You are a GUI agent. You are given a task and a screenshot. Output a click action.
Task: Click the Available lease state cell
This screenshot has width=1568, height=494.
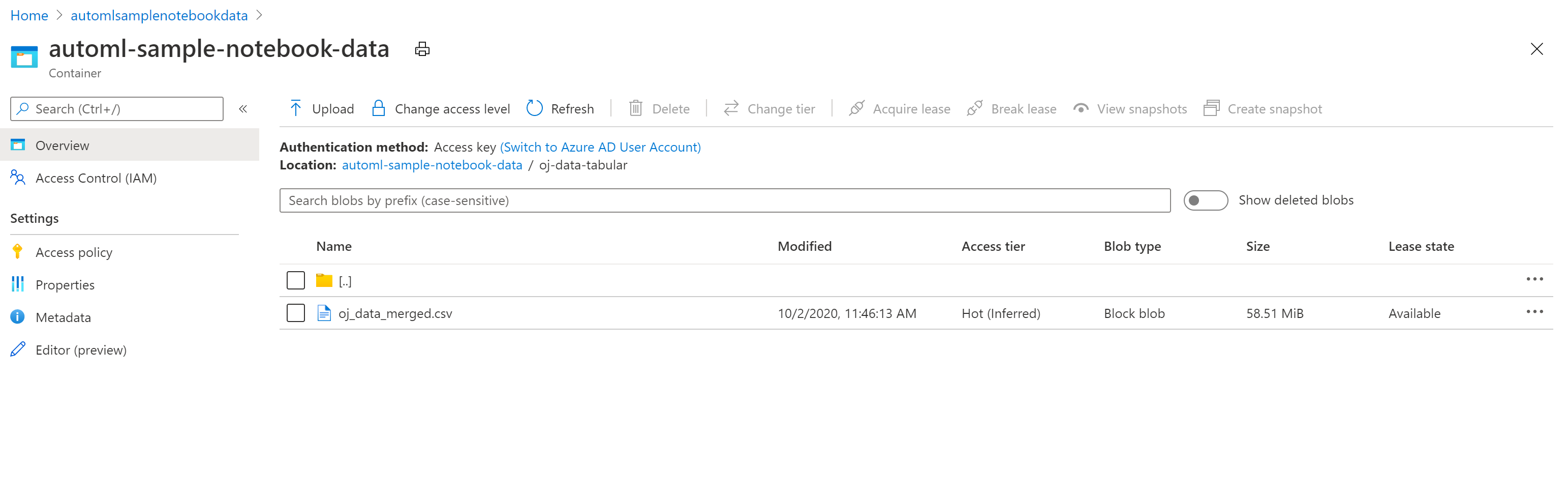(x=1414, y=313)
